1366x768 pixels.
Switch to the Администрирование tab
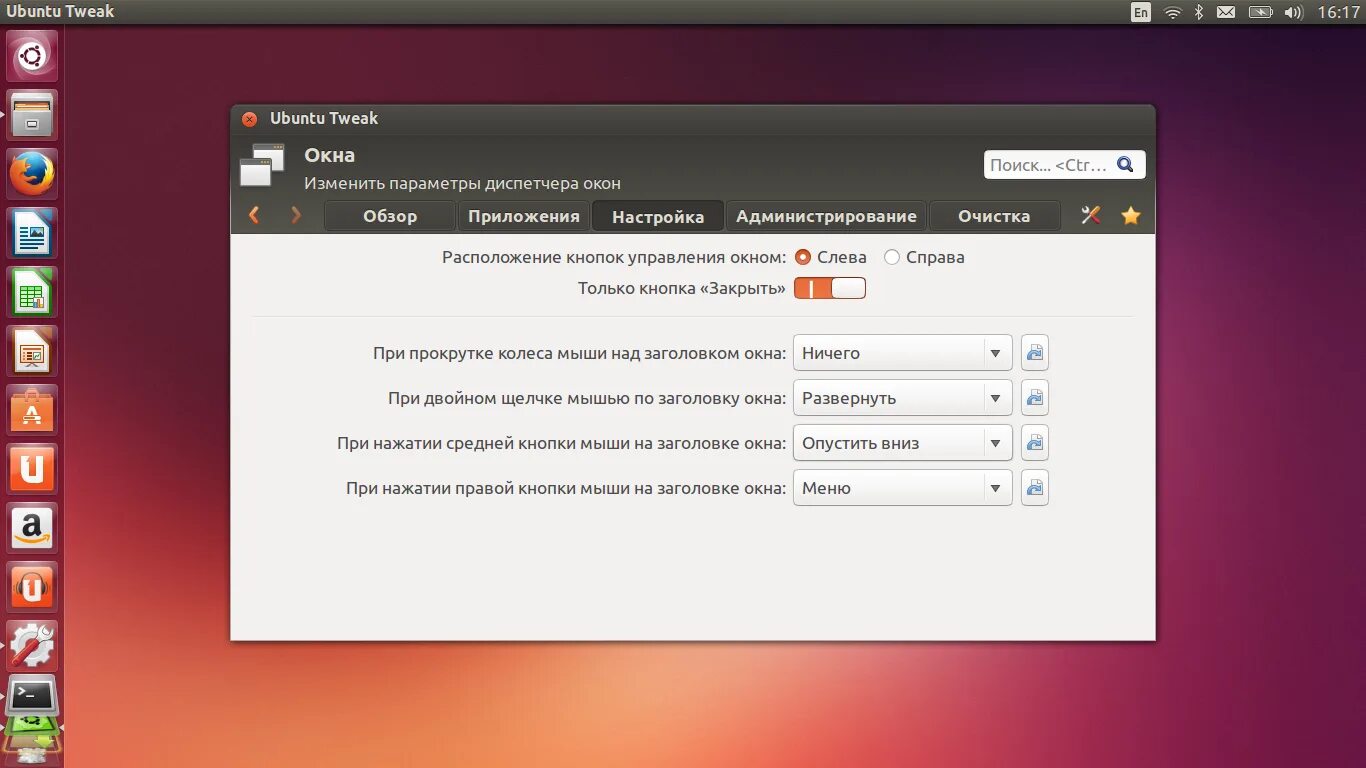click(826, 216)
